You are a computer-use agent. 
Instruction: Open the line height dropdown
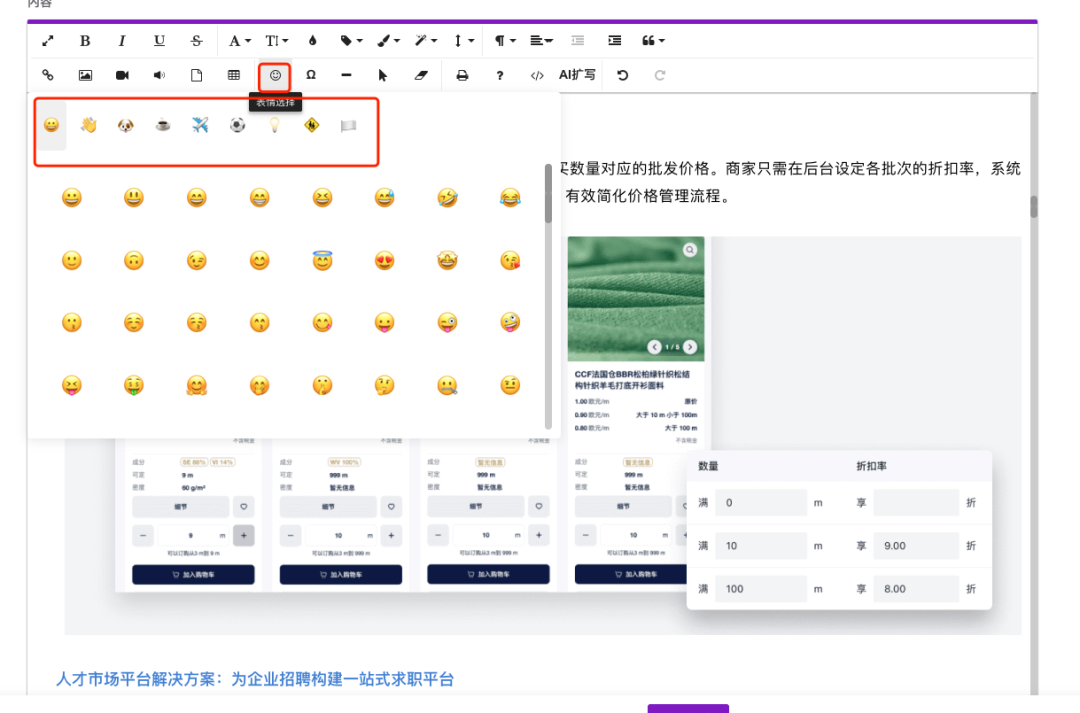click(463, 41)
